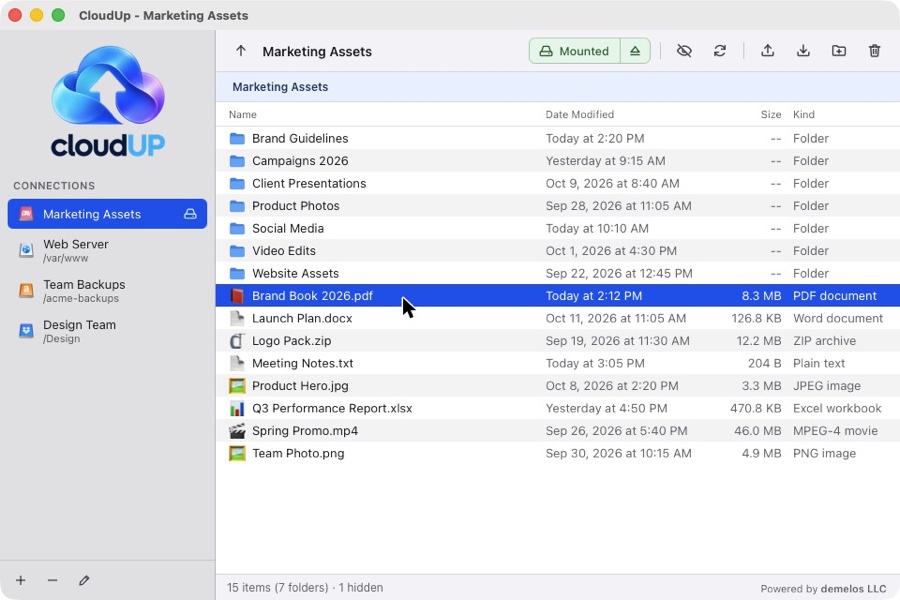
Task: Click the Product Hero.jpg image thumbnail
Action: [237, 386]
